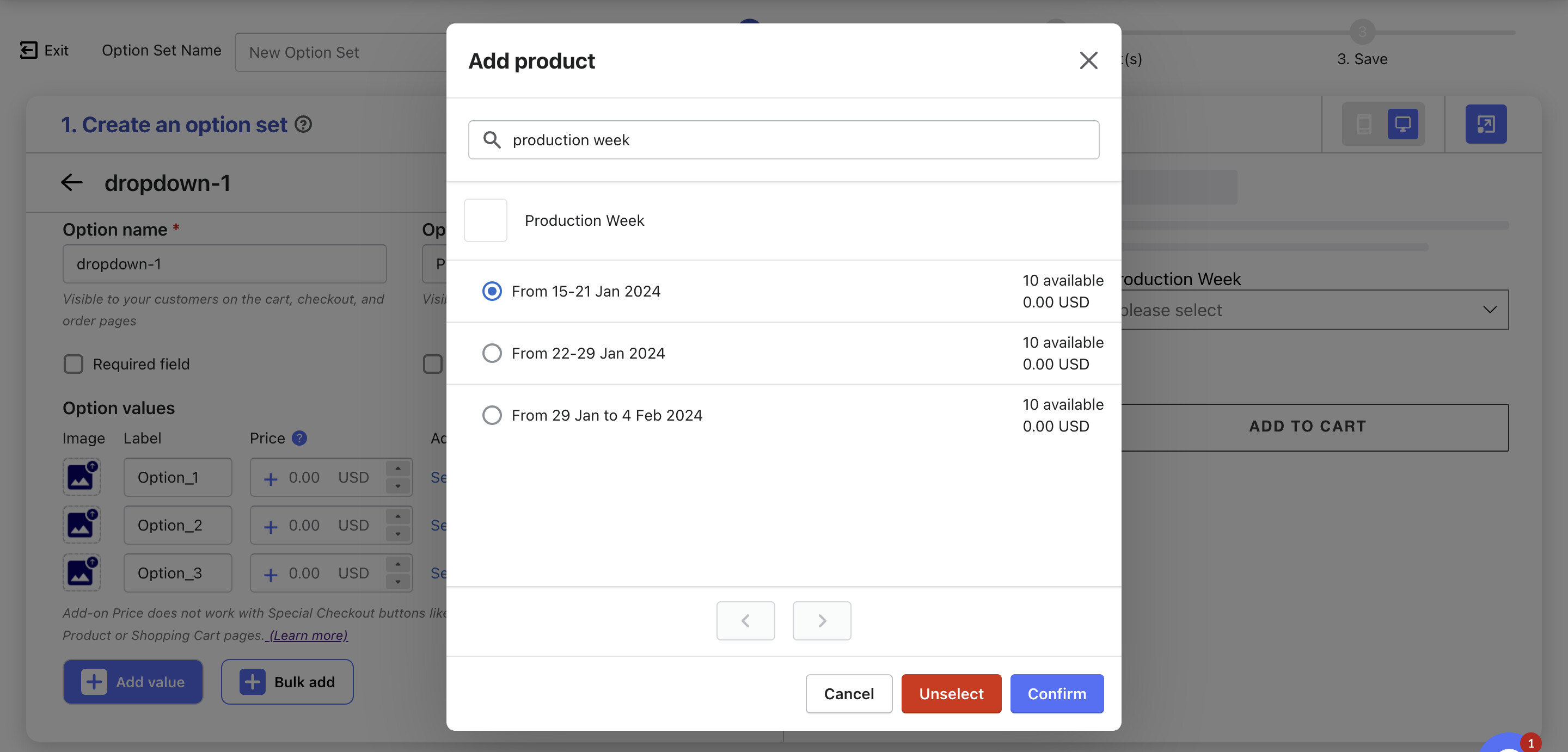Click the Option Set Name field
The width and height of the screenshot is (1568, 752).
(x=341, y=52)
